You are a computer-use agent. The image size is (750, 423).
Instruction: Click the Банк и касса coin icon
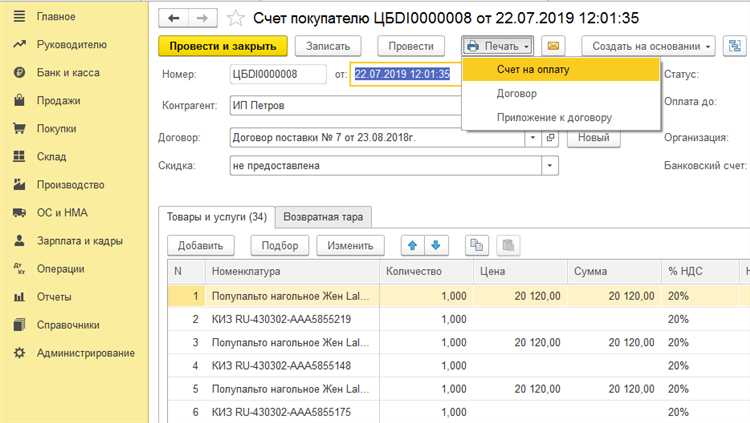coord(19,73)
